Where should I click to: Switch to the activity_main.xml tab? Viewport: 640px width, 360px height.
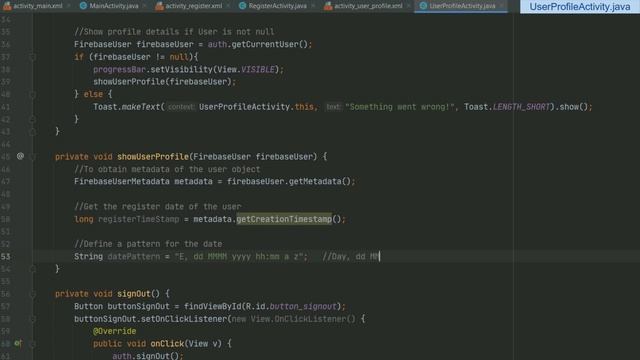(38, 6)
